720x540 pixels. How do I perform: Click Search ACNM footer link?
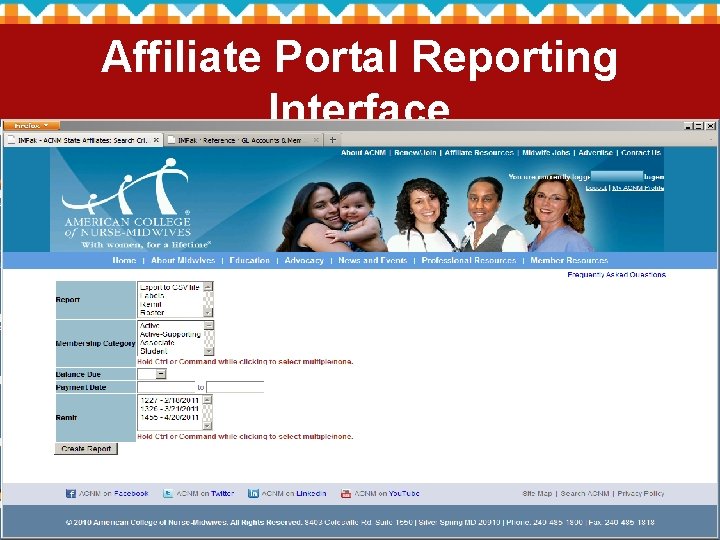tap(585, 494)
